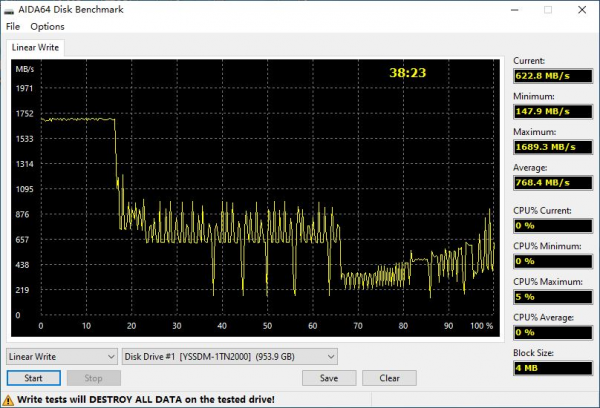The image size is (600, 408).
Task: Click the greyed-out Stop button
Action: point(93,378)
